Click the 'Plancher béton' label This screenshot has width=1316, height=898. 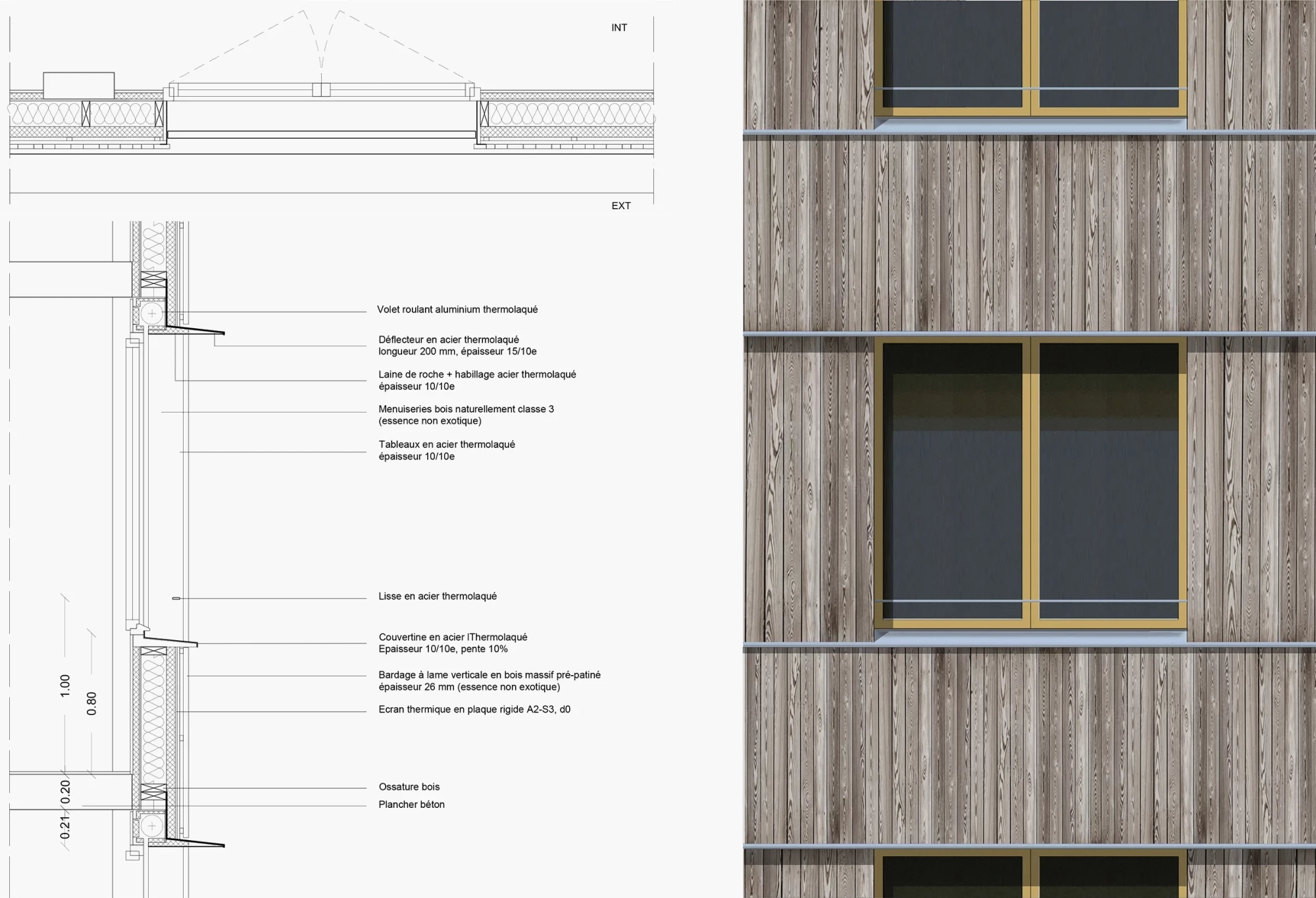[411, 805]
